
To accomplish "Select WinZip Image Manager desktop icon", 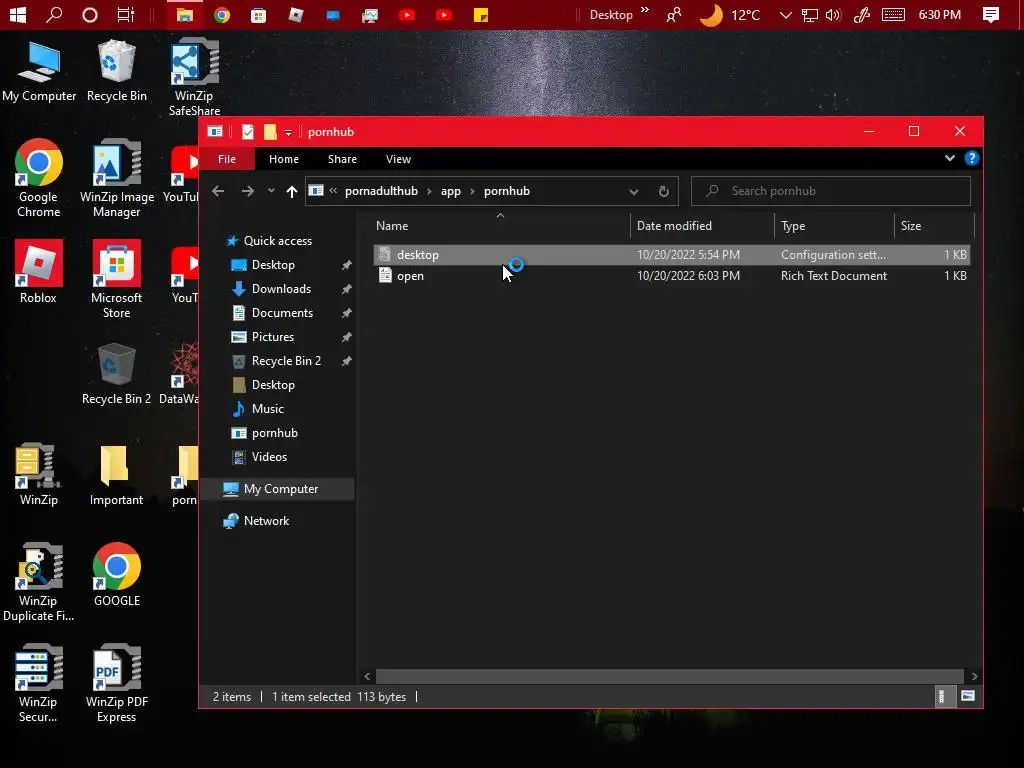I will (x=117, y=178).
